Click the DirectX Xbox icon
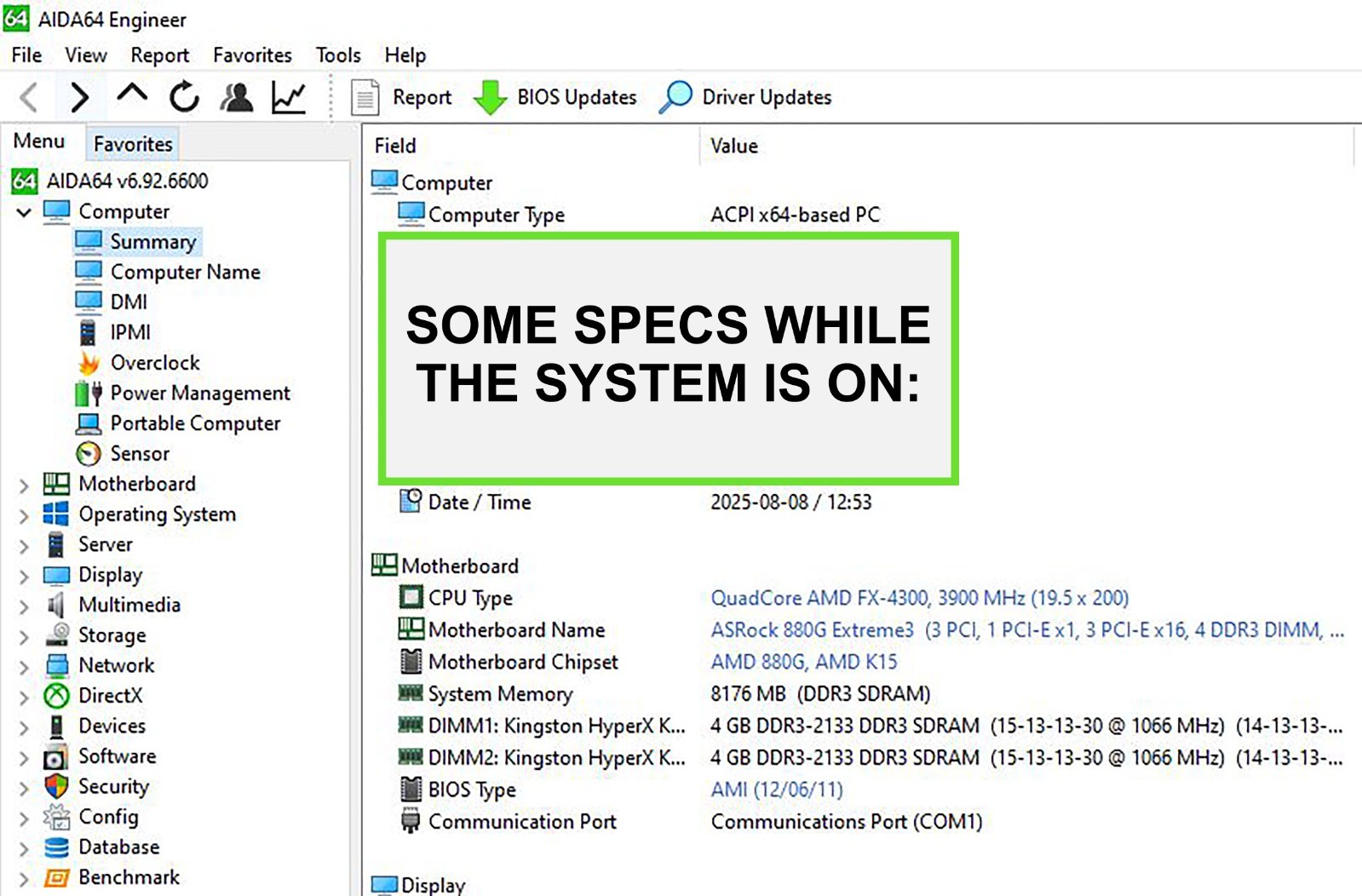 56,696
